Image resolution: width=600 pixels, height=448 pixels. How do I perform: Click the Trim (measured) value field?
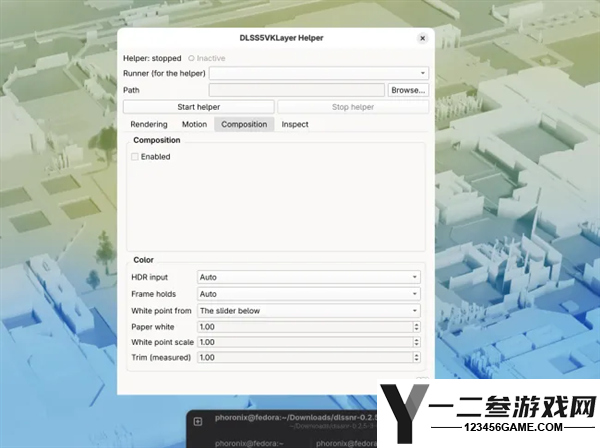(x=305, y=358)
